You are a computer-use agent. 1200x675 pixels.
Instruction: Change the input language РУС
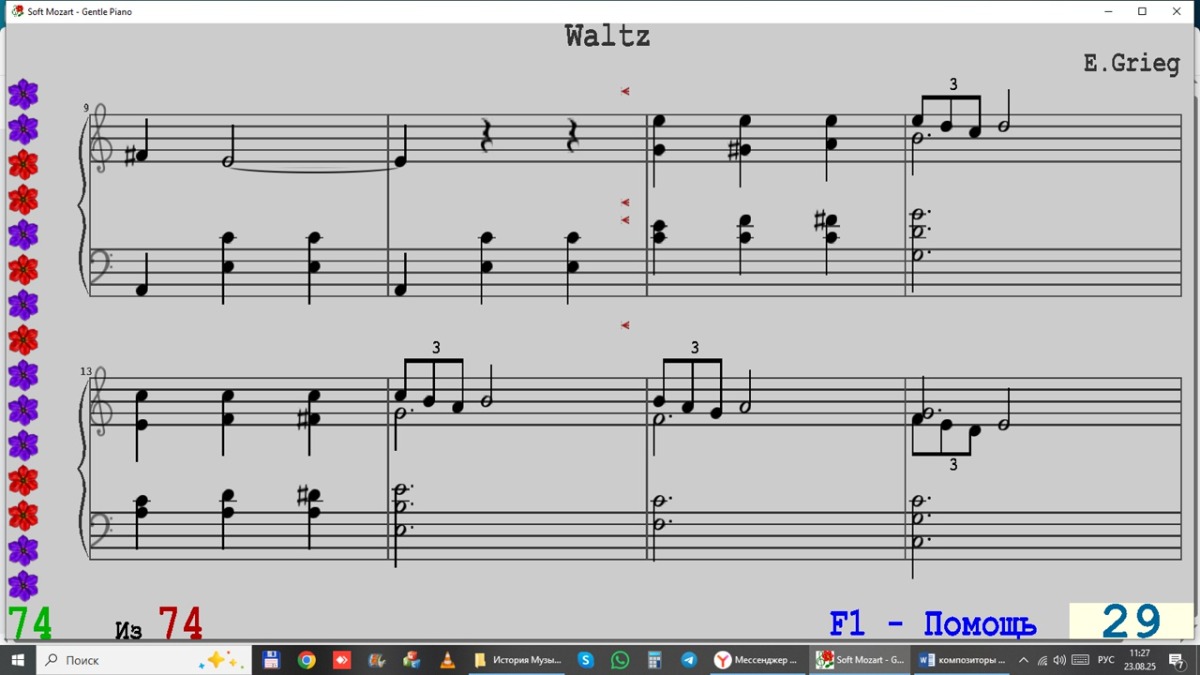pyautogui.click(x=1106, y=660)
